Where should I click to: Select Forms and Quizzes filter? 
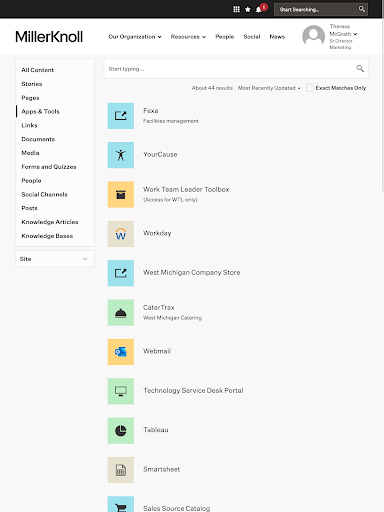49,167
